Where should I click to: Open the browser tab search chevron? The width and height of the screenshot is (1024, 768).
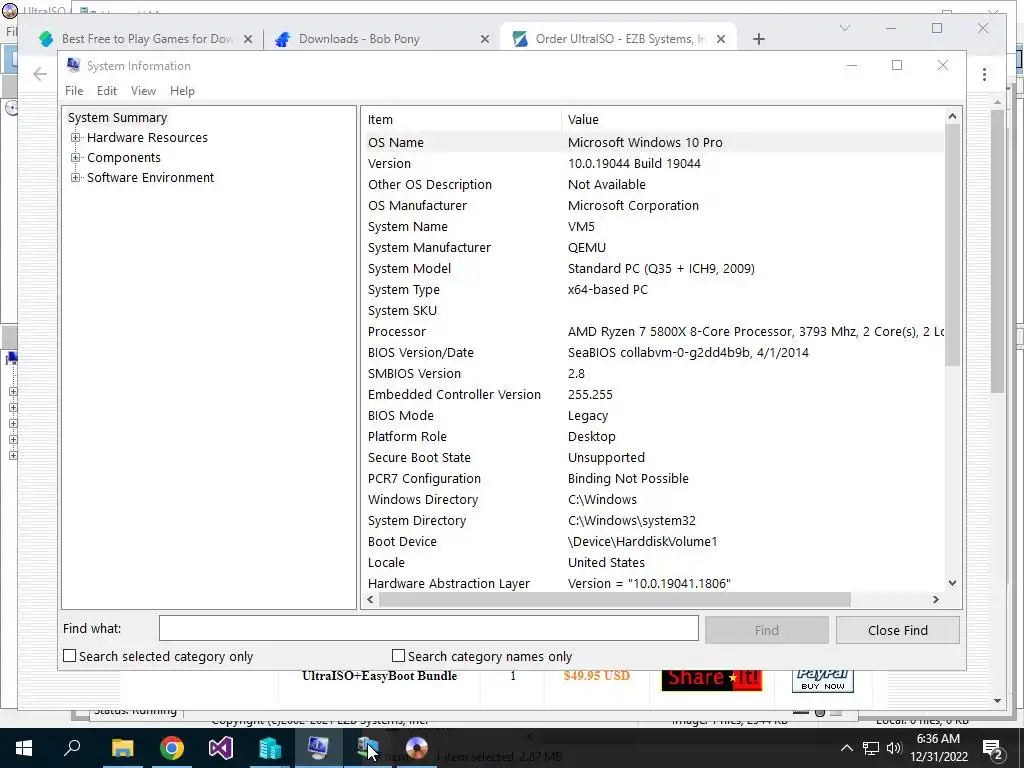(844, 28)
